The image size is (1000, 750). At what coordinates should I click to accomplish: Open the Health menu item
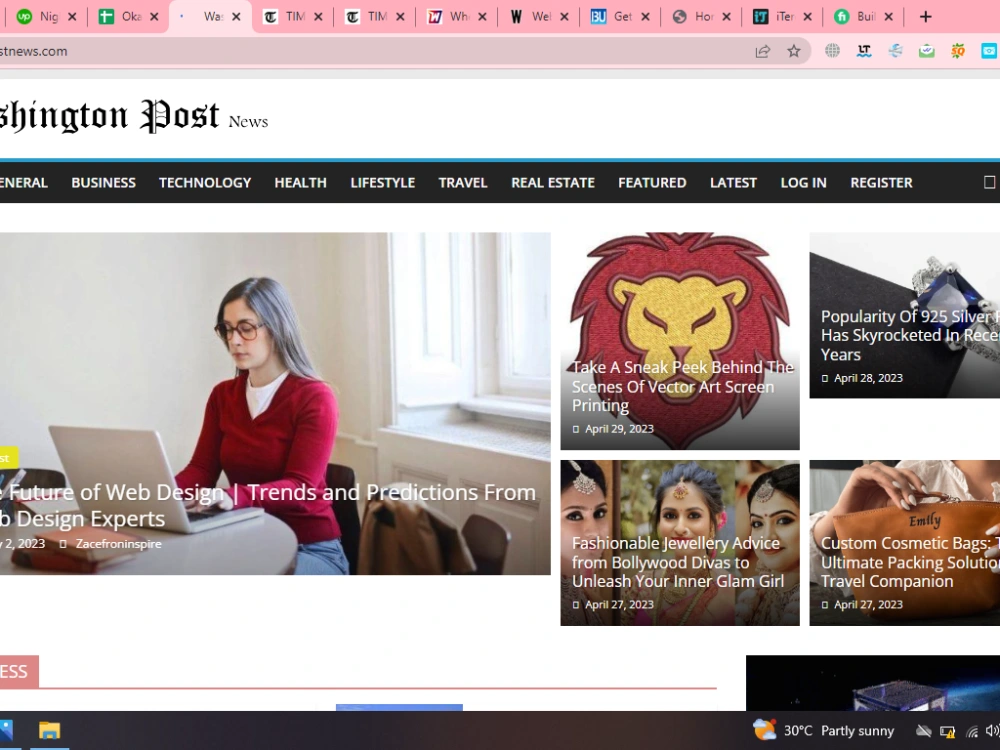tap(300, 182)
